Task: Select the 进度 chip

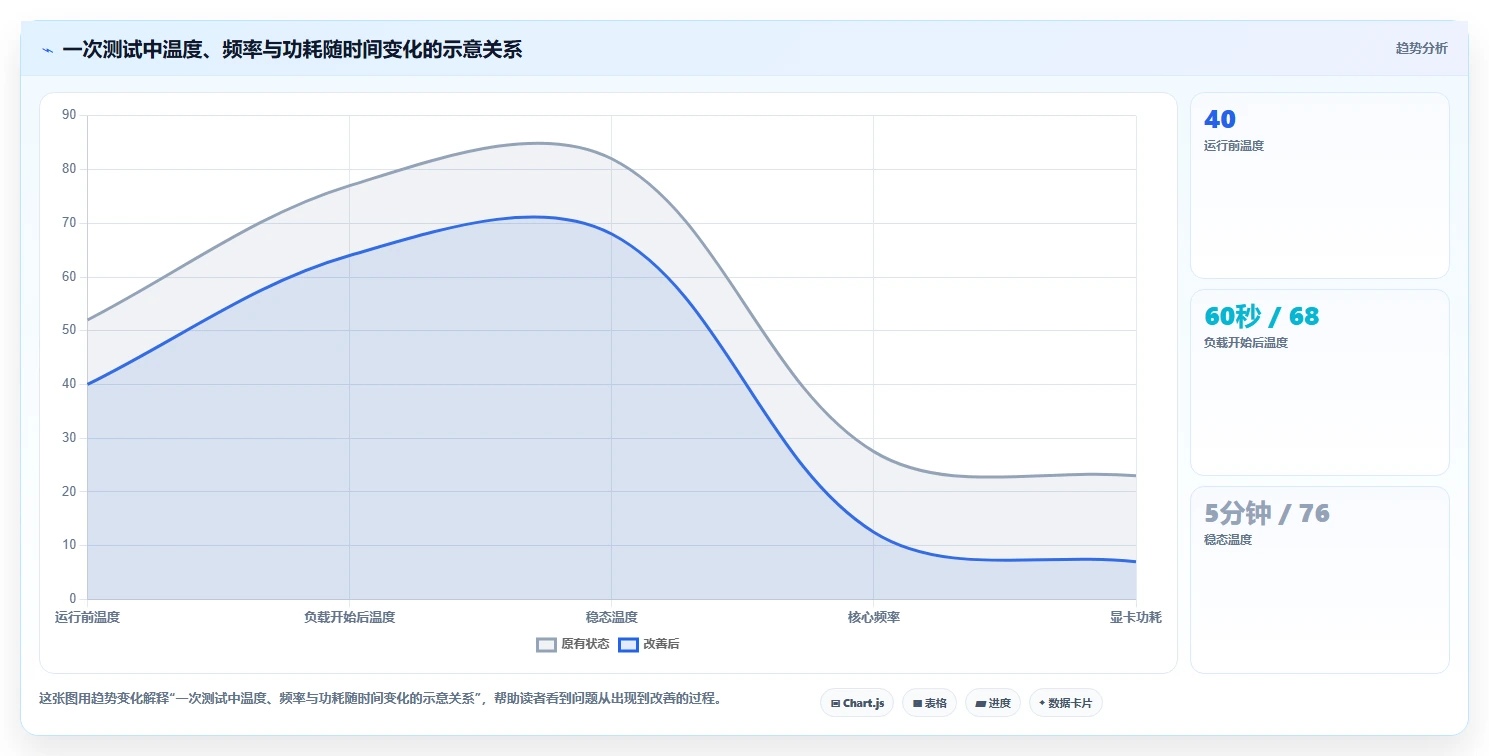Action: click(x=993, y=703)
